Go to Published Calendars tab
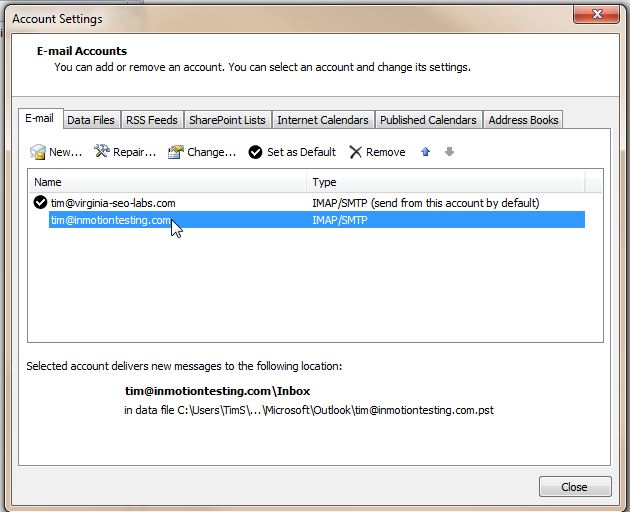This screenshot has height=512, width=630. pos(428,120)
